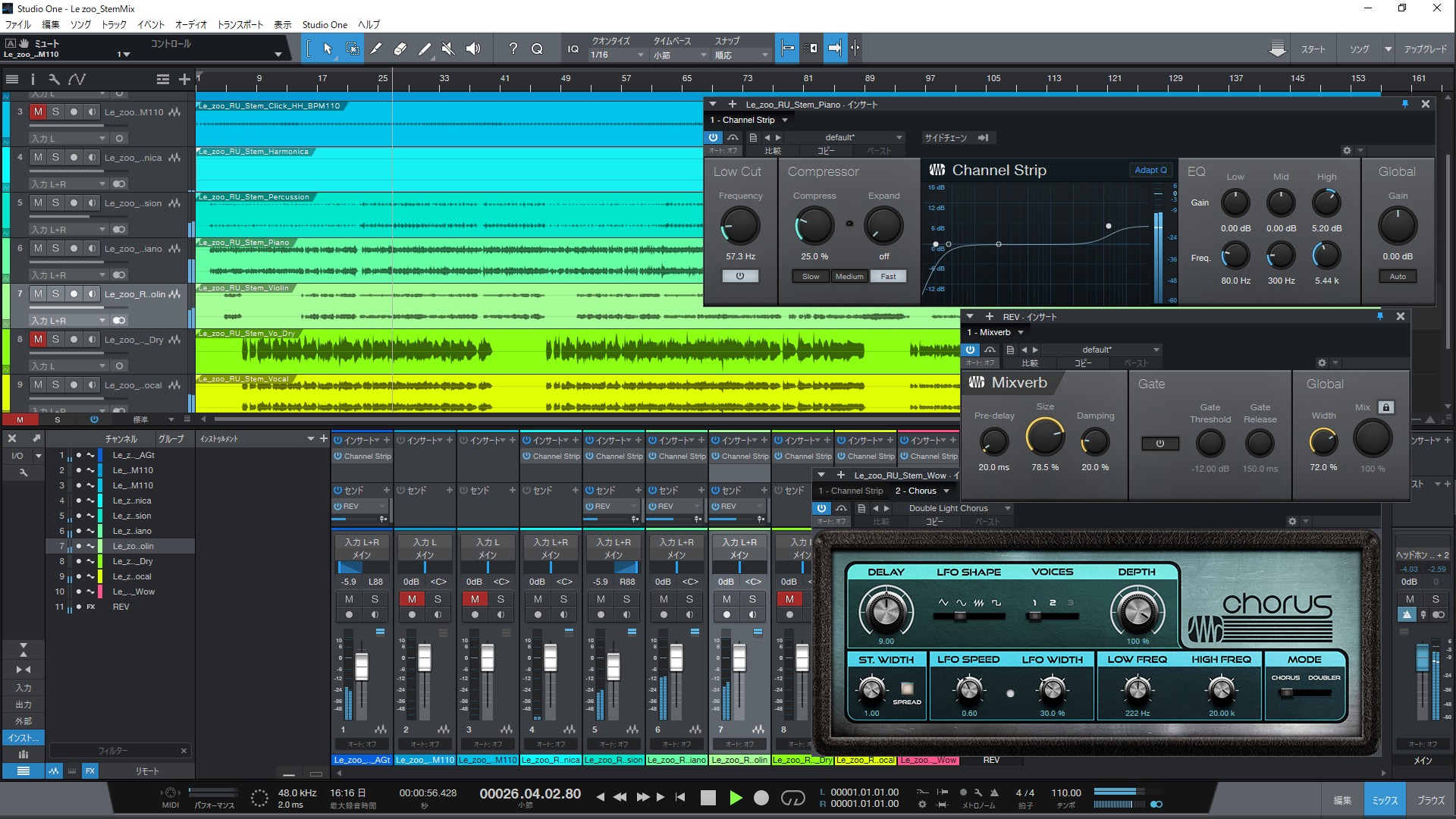Select the Eraser tool
The width and height of the screenshot is (1456, 819).
pos(400,49)
